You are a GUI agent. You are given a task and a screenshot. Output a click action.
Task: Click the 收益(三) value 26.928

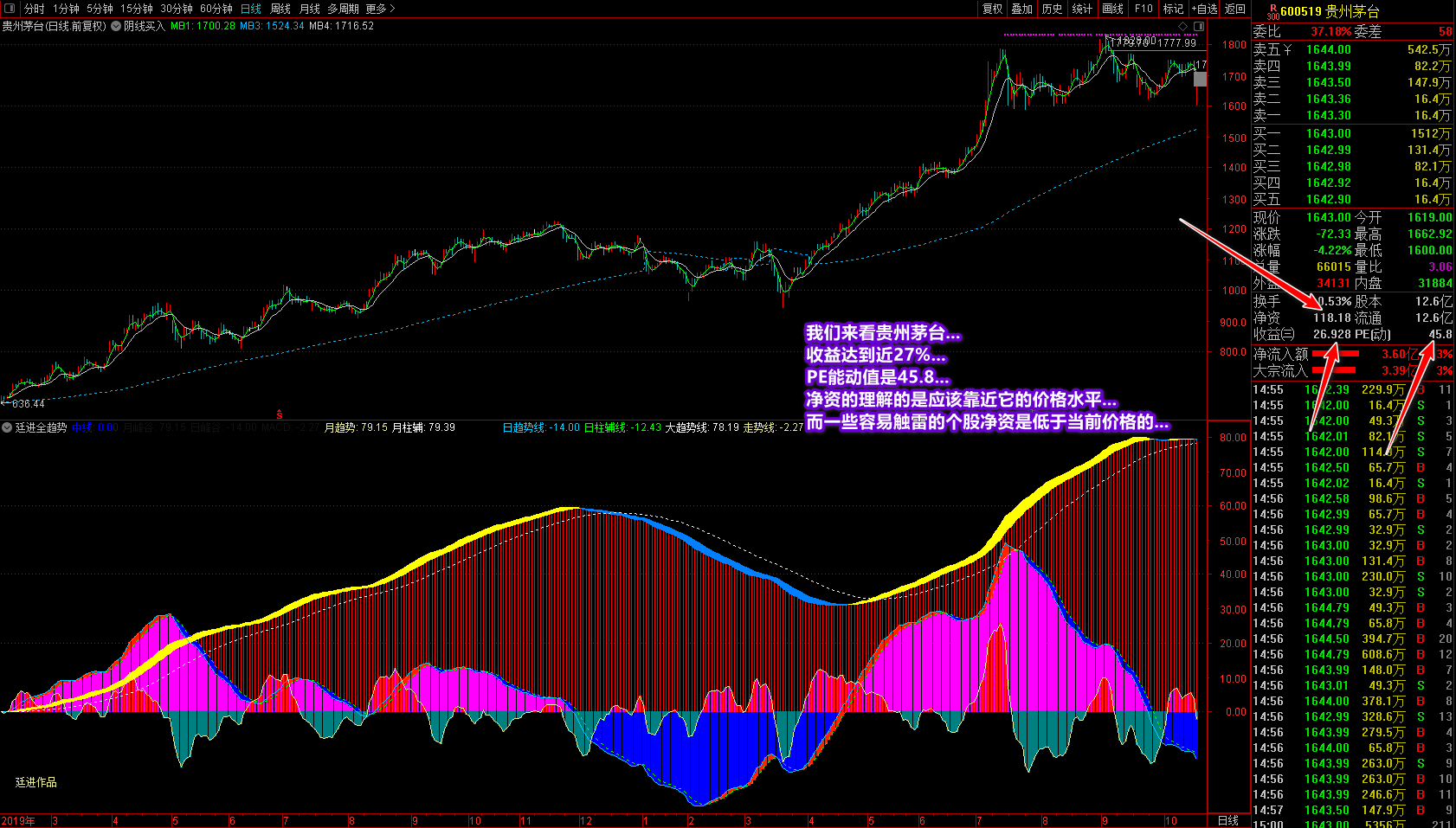pyautogui.click(x=1332, y=334)
